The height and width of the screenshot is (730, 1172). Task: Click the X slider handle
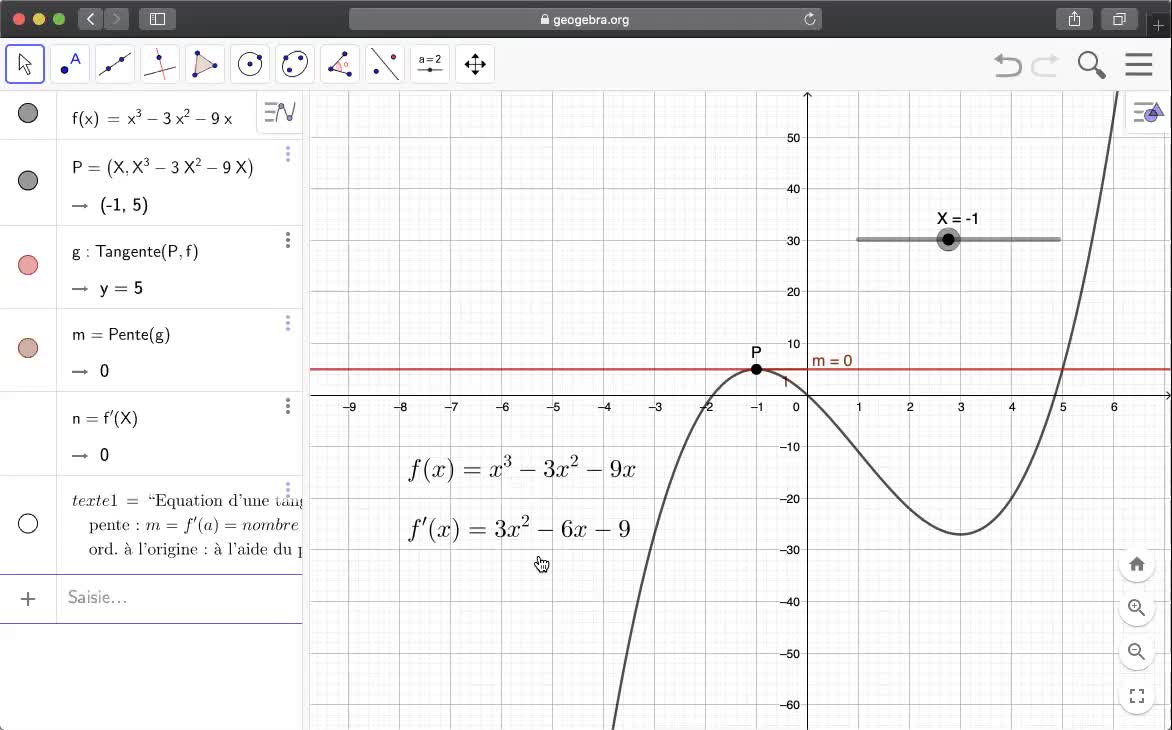948,239
